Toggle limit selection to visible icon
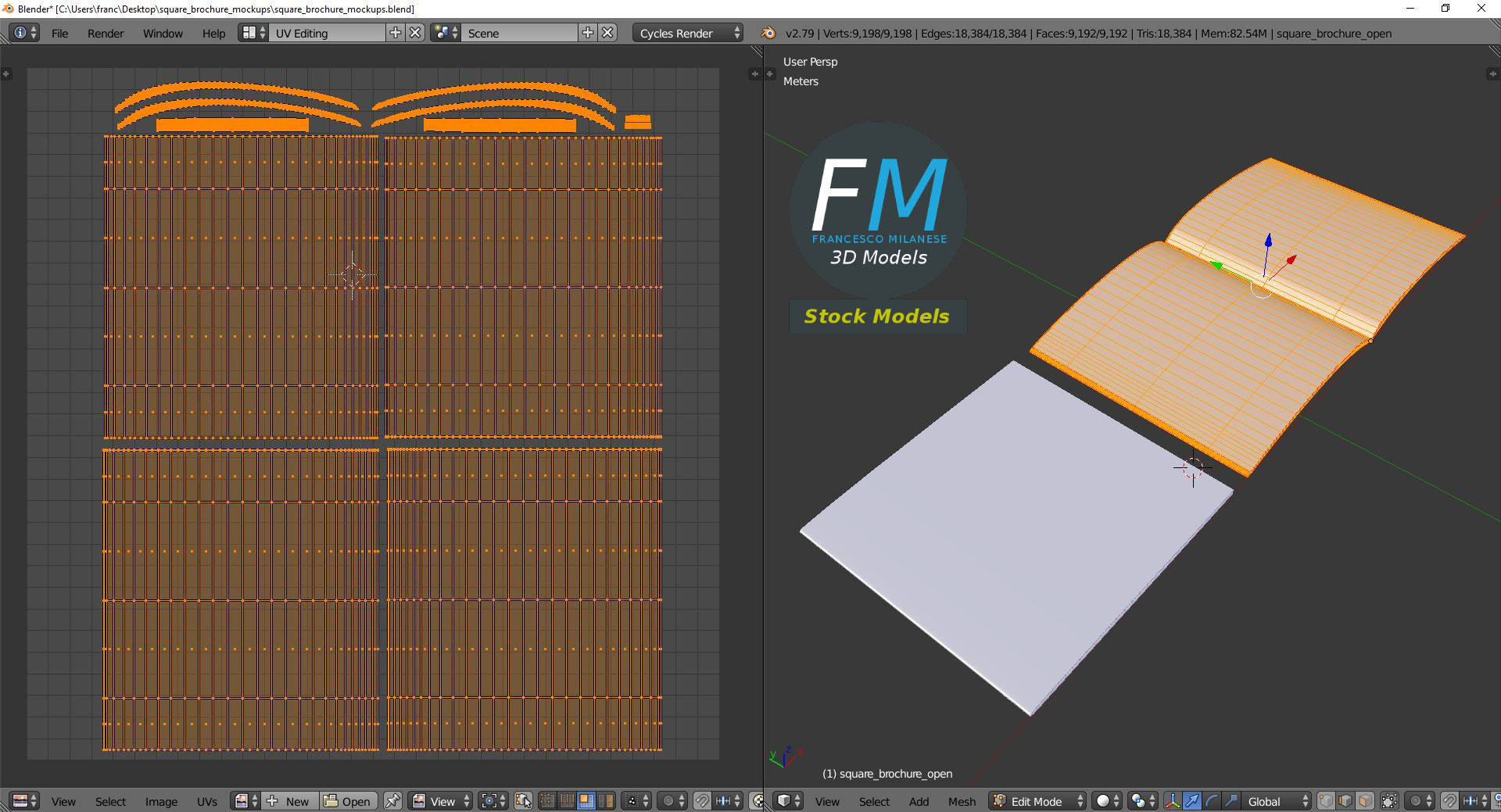1501x812 pixels. (x=1389, y=801)
